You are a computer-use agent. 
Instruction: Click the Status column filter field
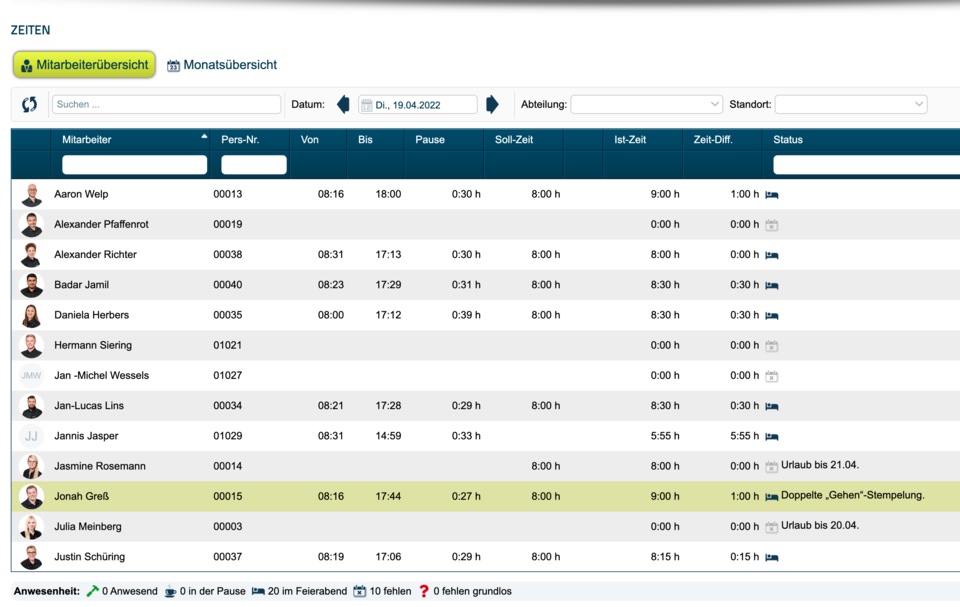[865, 165]
